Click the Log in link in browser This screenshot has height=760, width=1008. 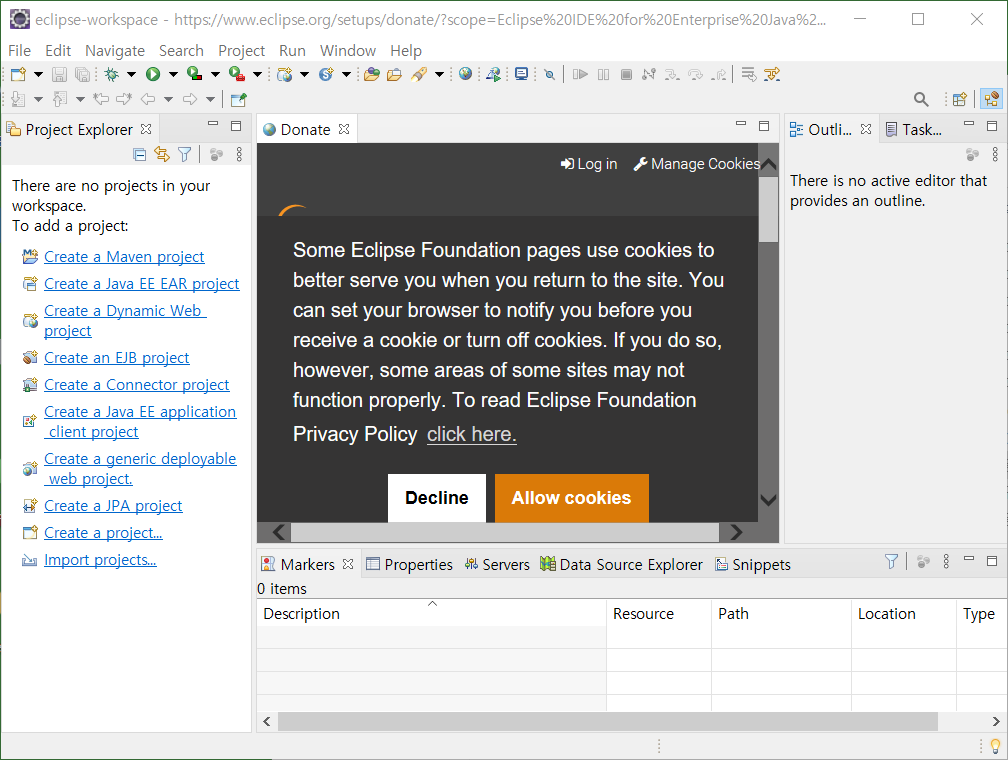tap(589, 164)
